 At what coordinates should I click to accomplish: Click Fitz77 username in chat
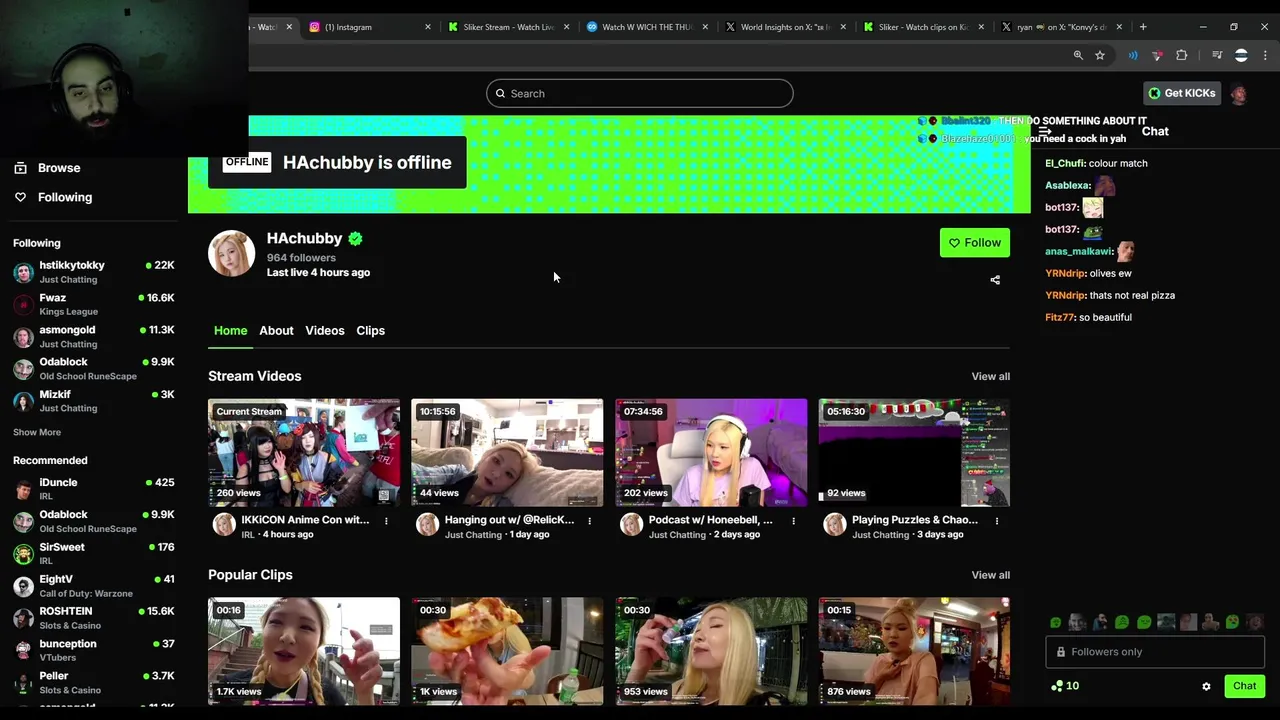point(1059,317)
